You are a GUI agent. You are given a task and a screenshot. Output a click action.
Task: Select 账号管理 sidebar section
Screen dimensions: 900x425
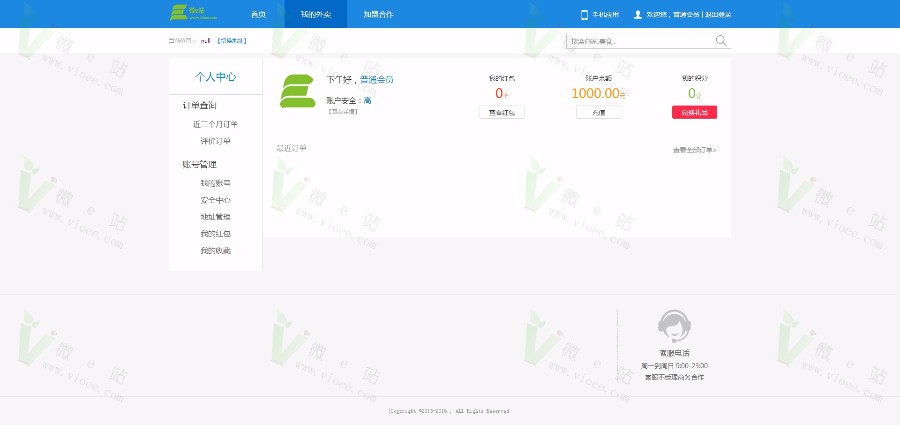(199, 165)
